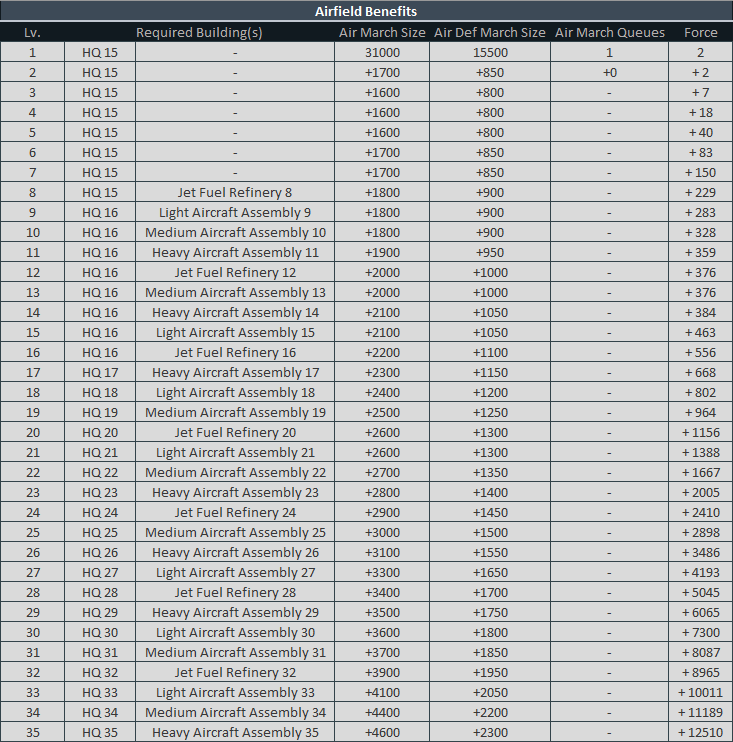This screenshot has width=733, height=742.
Task: Select the Air March Queues header
Action: coord(609,32)
